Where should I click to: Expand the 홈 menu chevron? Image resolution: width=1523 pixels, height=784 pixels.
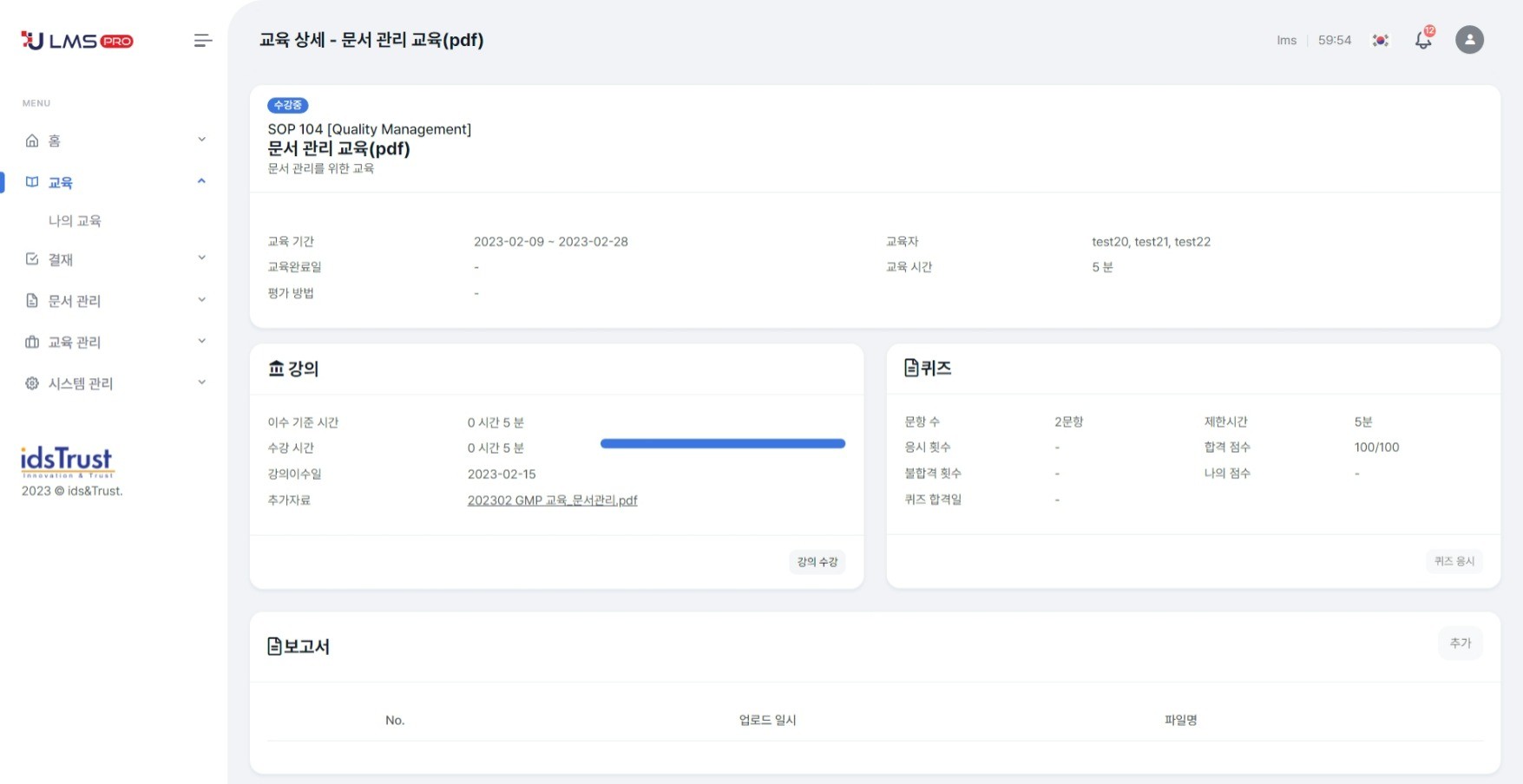click(x=201, y=140)
